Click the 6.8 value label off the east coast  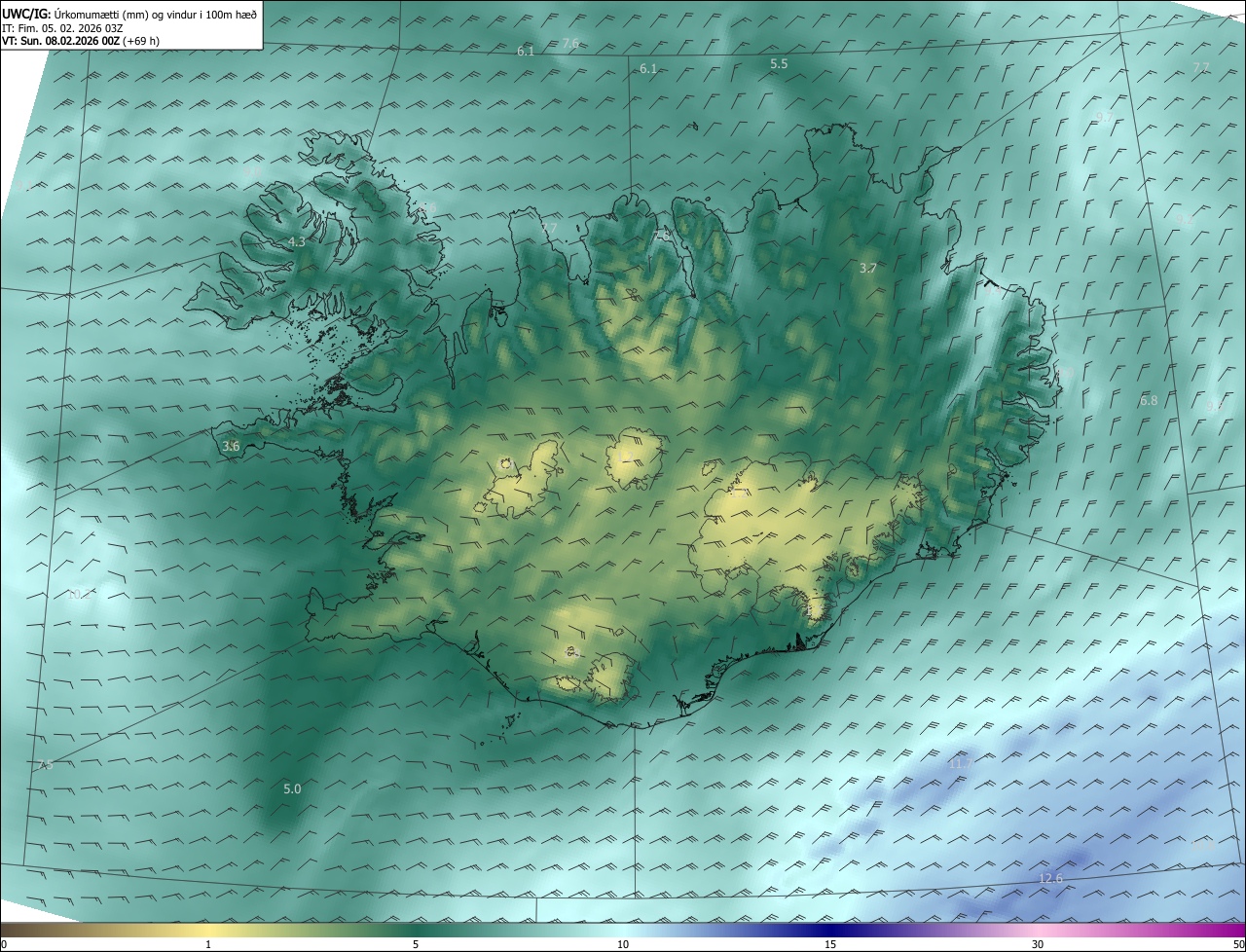point(1149,400)
